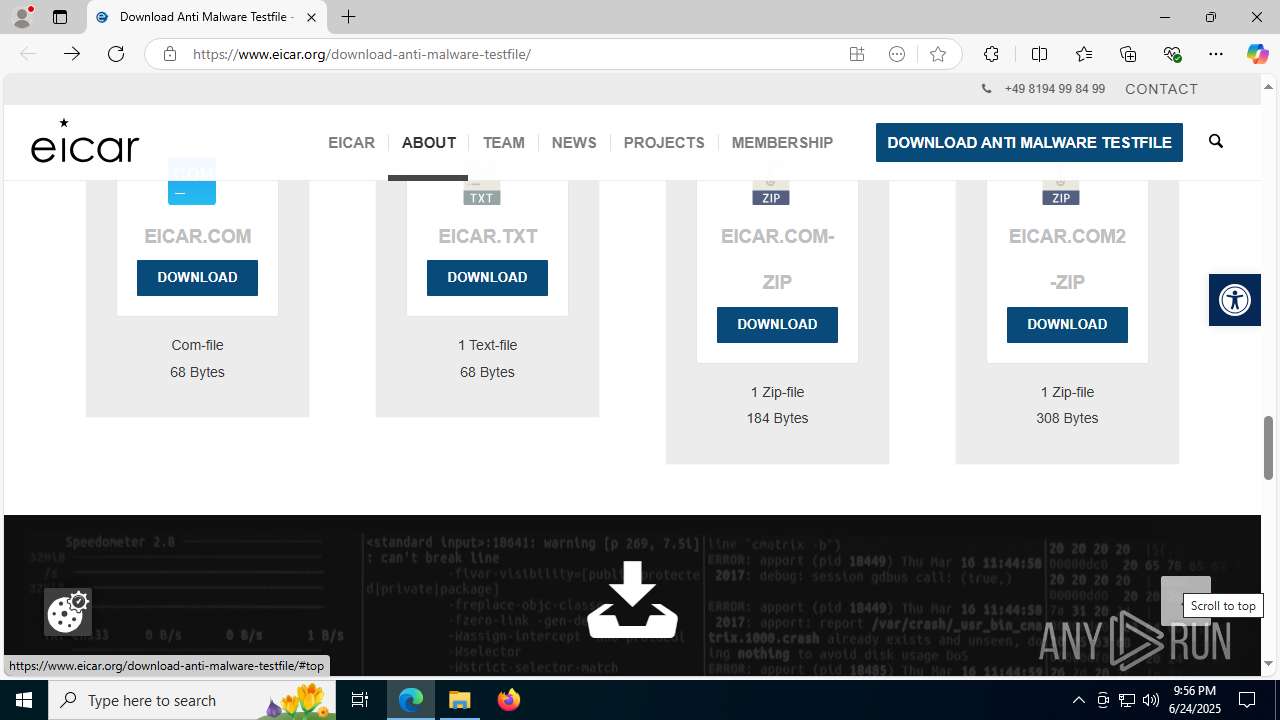Add this page to favorites star
The image size is (1280, 720).
[x=937, y=54]
